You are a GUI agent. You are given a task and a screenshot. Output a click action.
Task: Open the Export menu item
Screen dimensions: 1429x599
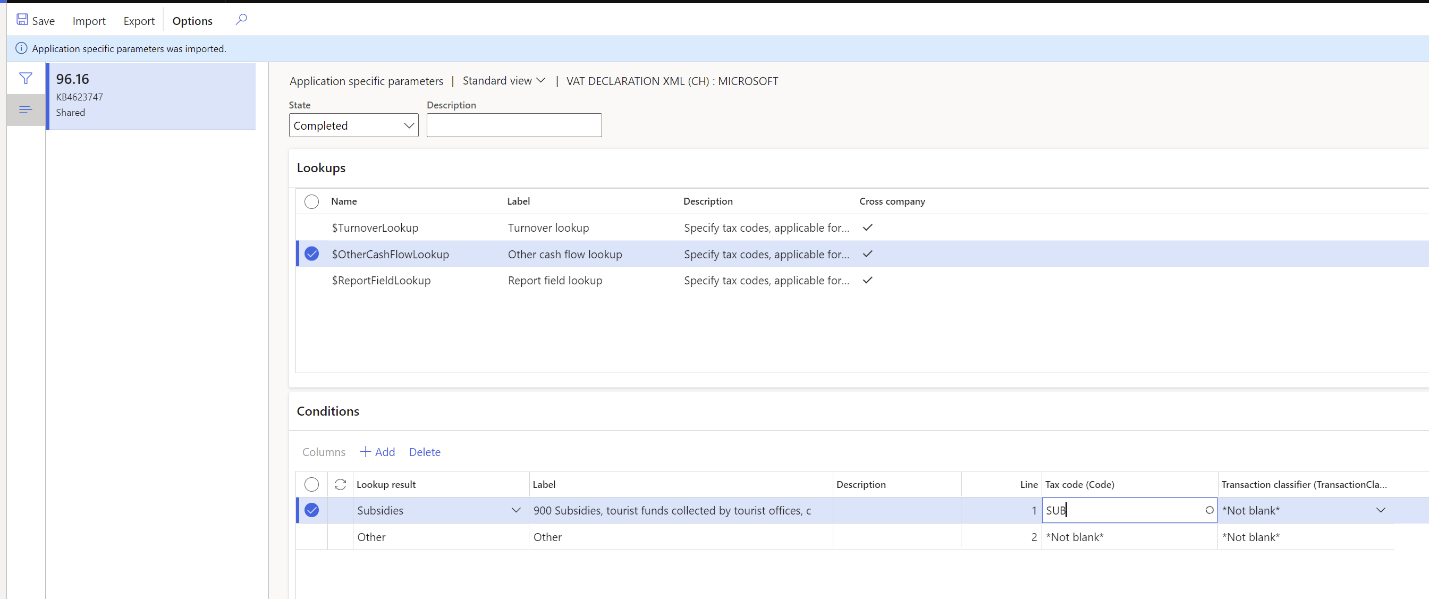coord(139,21)
